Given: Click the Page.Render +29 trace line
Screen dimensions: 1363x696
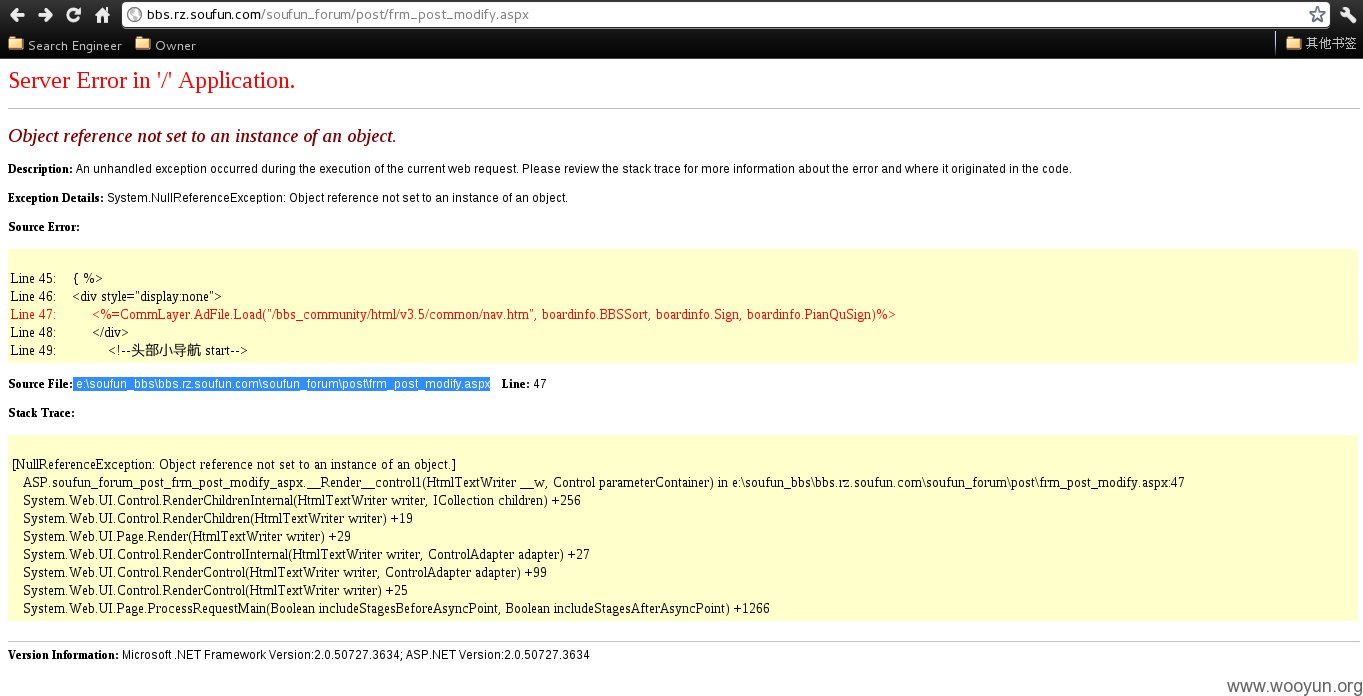Looking at the screenshot, I should tap(186, 537).
